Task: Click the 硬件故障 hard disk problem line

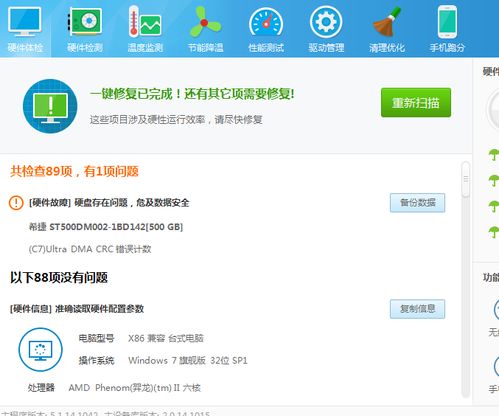Action: (x=109, y=202)
